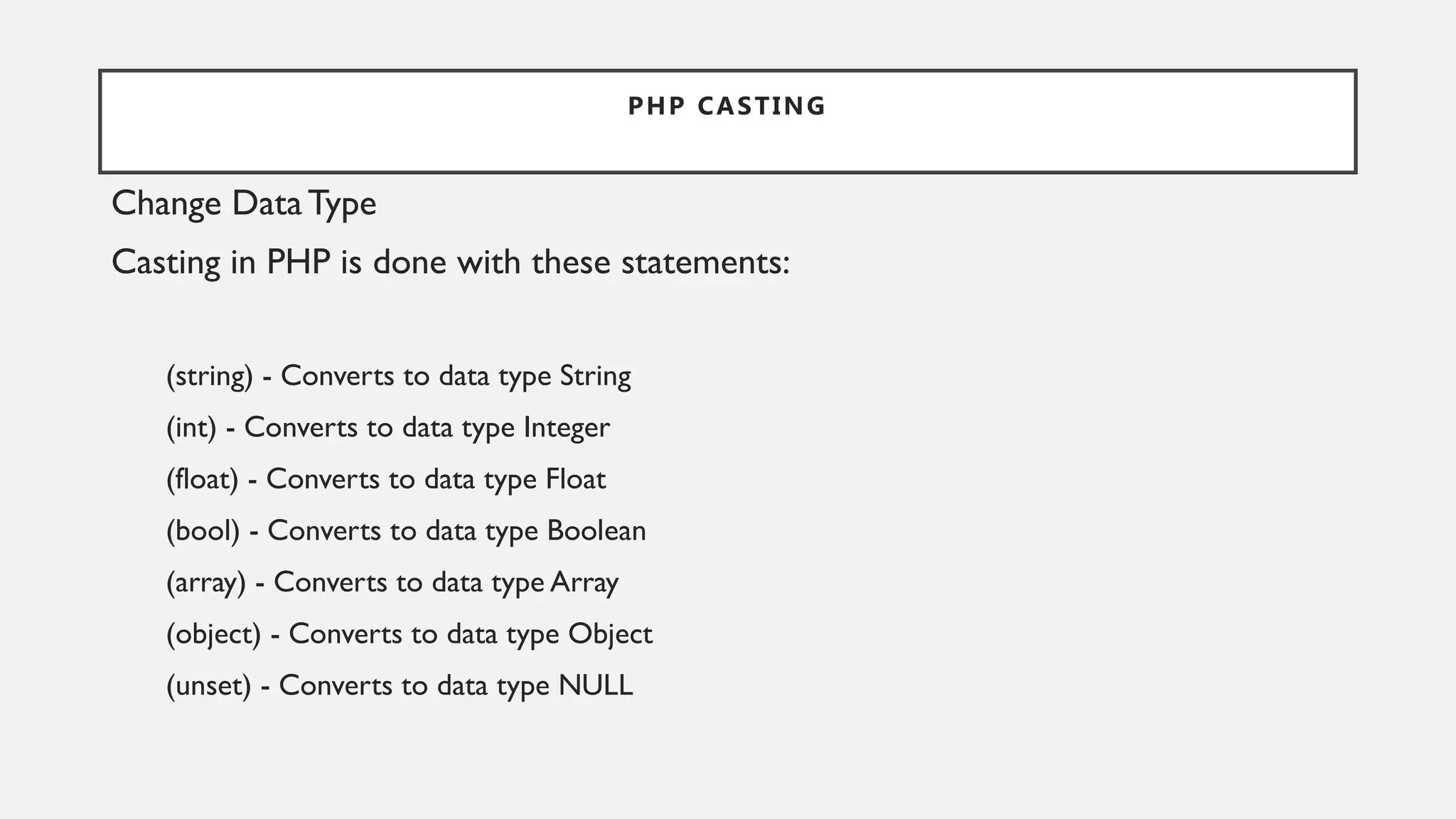Image resolution: width=1456 pixels, height=819 pixels.
Task: Click the word 'PHP' in the intro sentence
Action: pyautogui.click(x=298, y=262)
